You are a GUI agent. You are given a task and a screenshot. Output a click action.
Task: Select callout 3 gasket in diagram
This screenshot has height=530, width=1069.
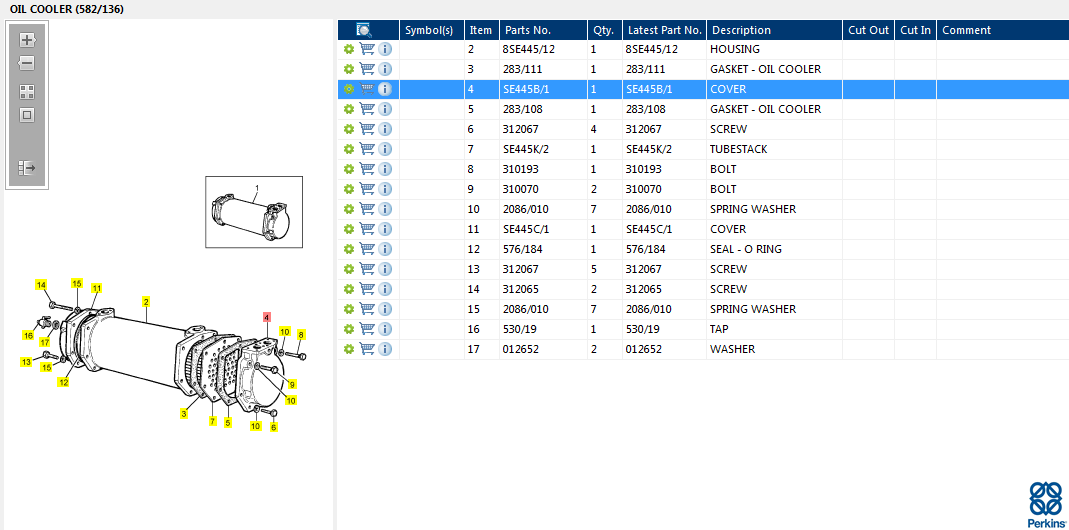183,413
